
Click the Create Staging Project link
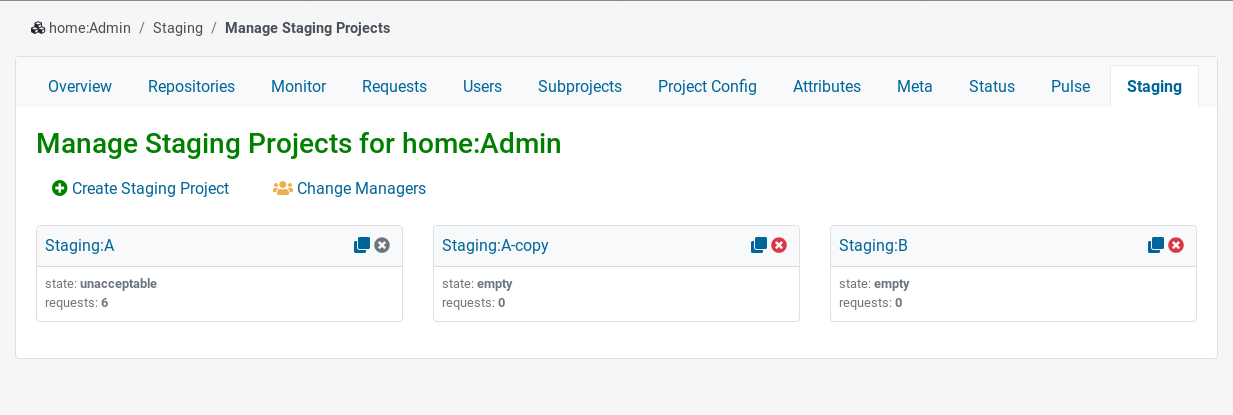pyautogui.click(x=150, y=188)
